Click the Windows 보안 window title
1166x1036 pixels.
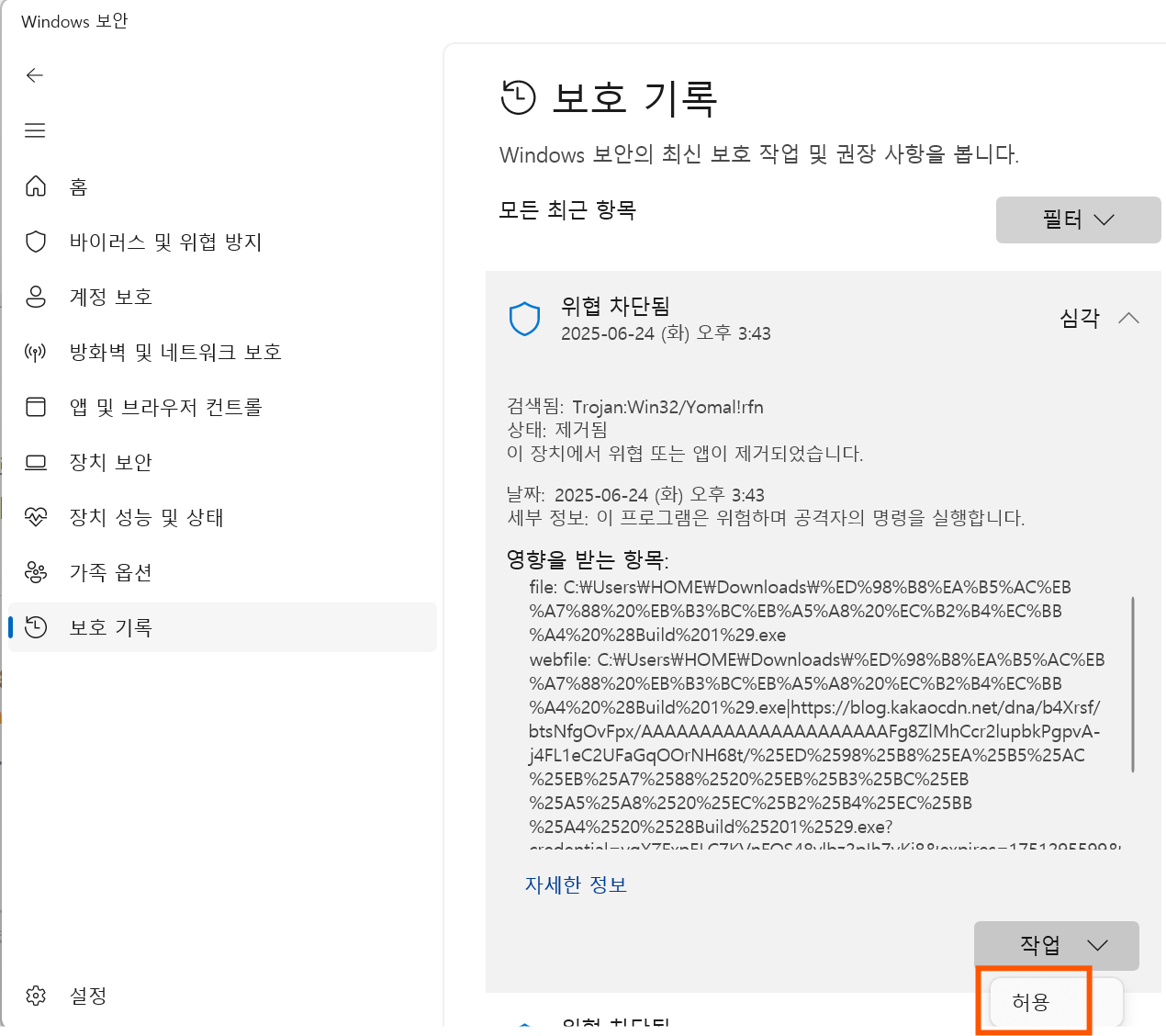coord(74,21)
